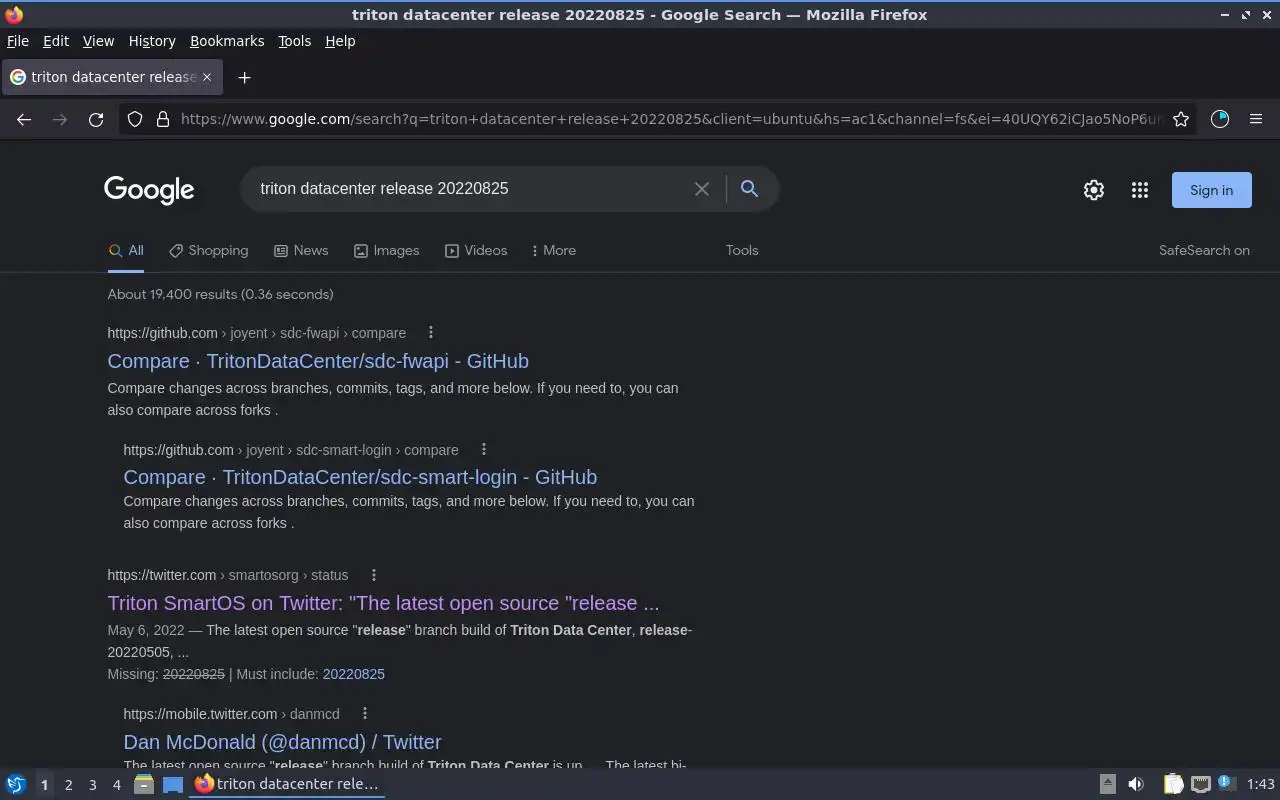The image size is (1280, 800).
Task: Open the blue desktop launcher icon in the taskbar
Action: (x=173, y=784)
